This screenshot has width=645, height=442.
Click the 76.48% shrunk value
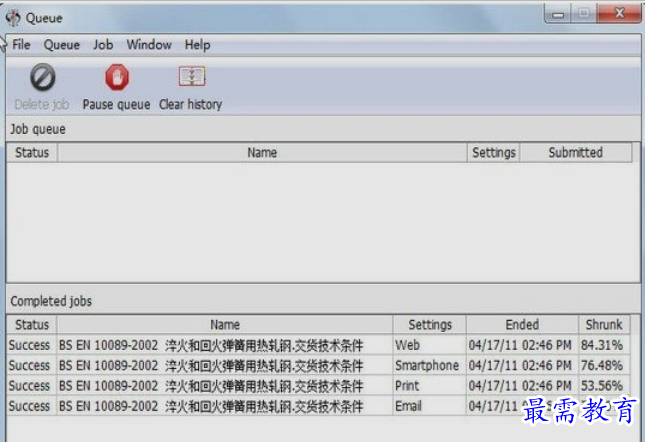[601, 365]
